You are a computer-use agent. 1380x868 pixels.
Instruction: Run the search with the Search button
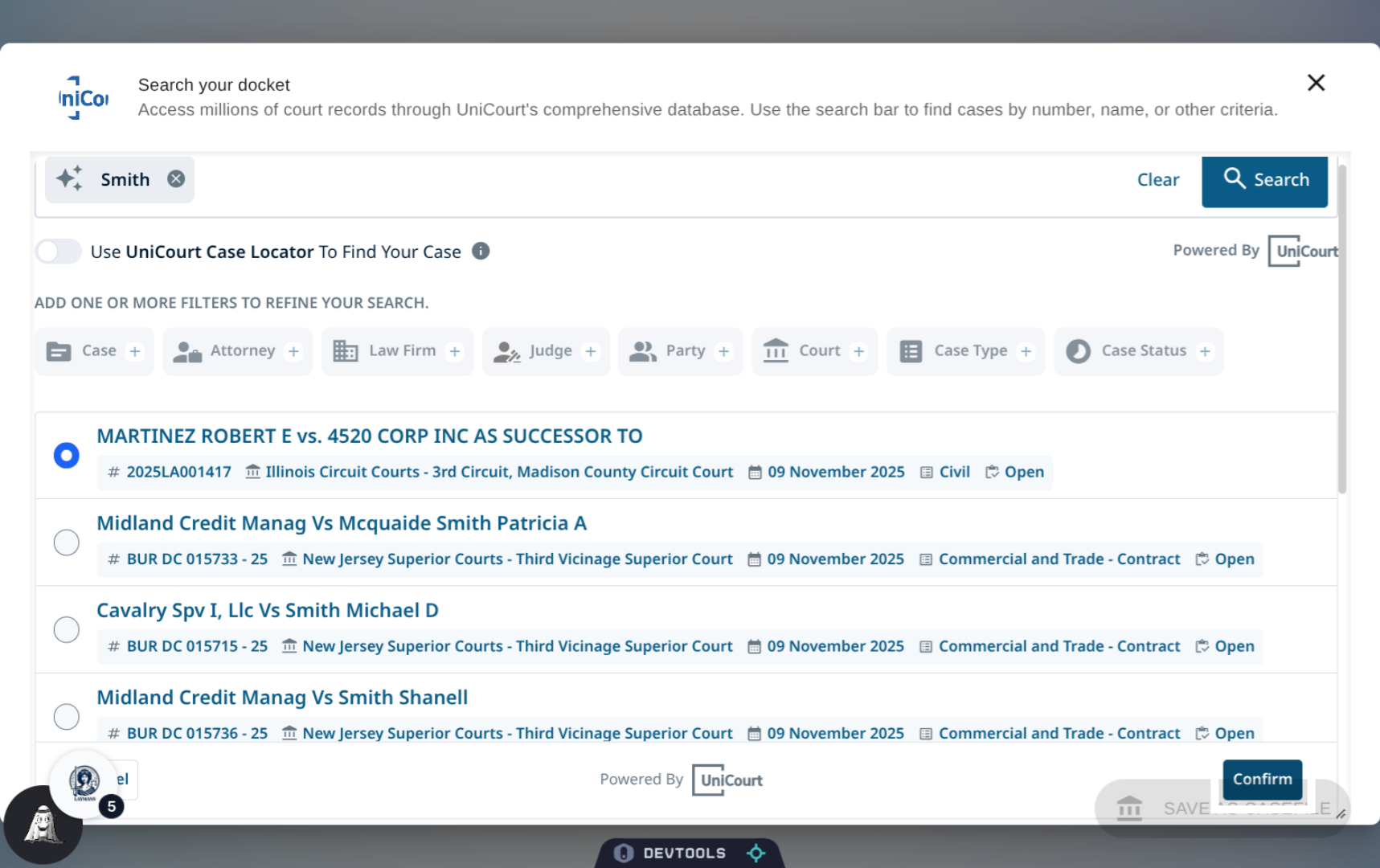coord(1264,180)
